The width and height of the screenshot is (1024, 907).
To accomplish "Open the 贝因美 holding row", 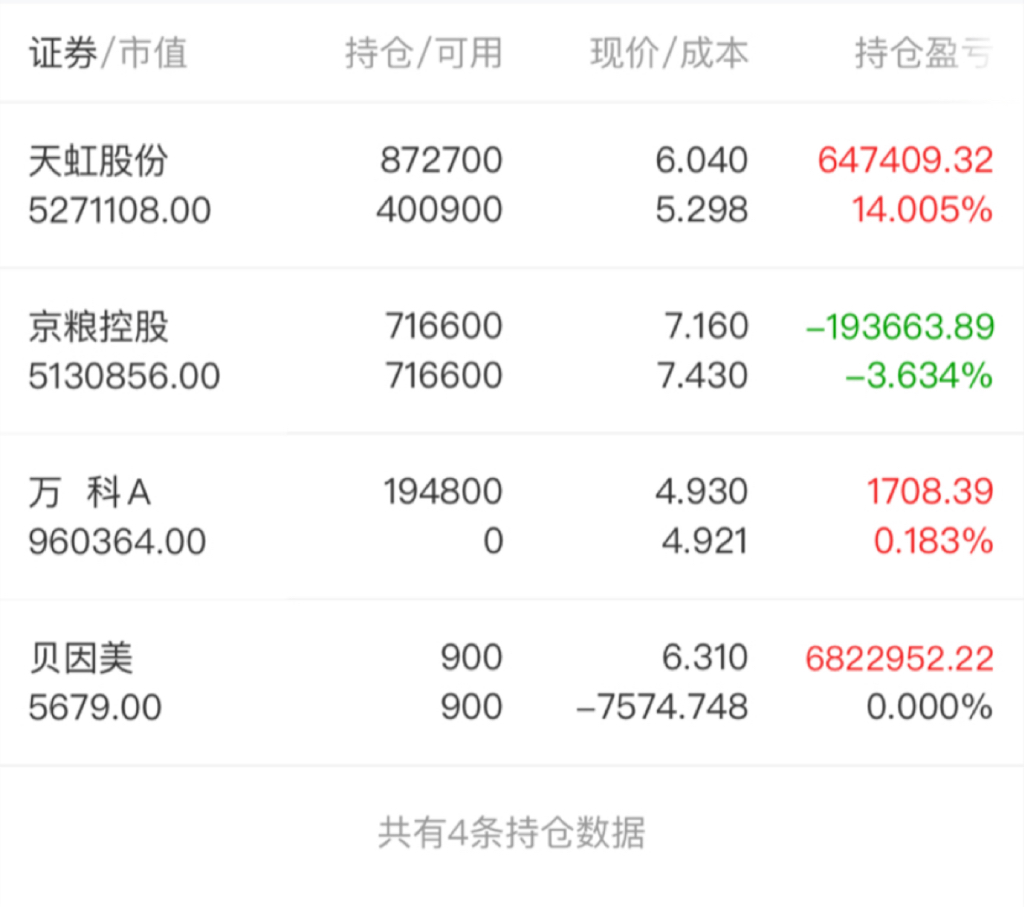I will (512, 682).
